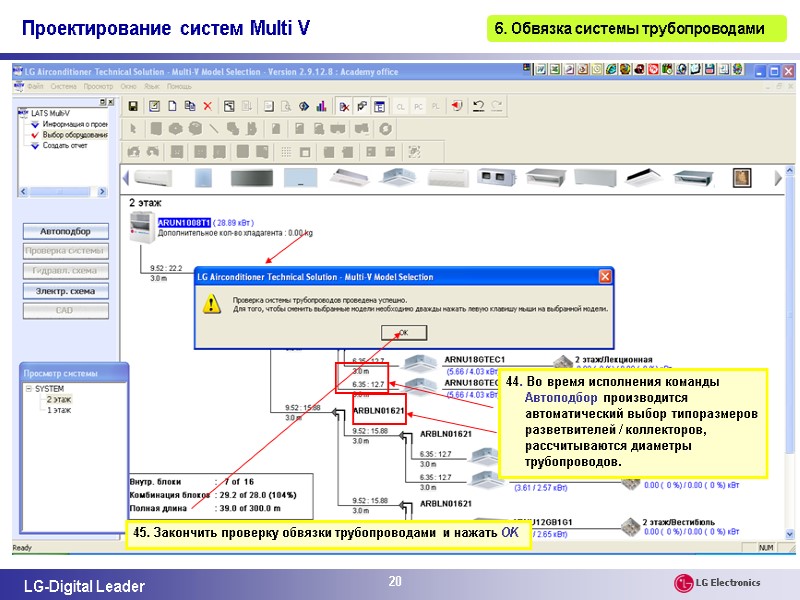Open Создать отчет tree item
Viewport: 800px width, 600px height.
pos(65,145)
